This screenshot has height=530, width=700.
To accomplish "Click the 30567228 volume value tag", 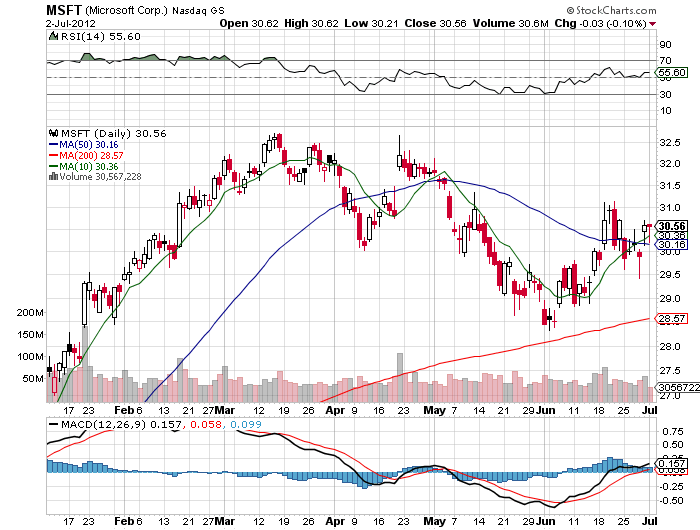I will 678,387.
